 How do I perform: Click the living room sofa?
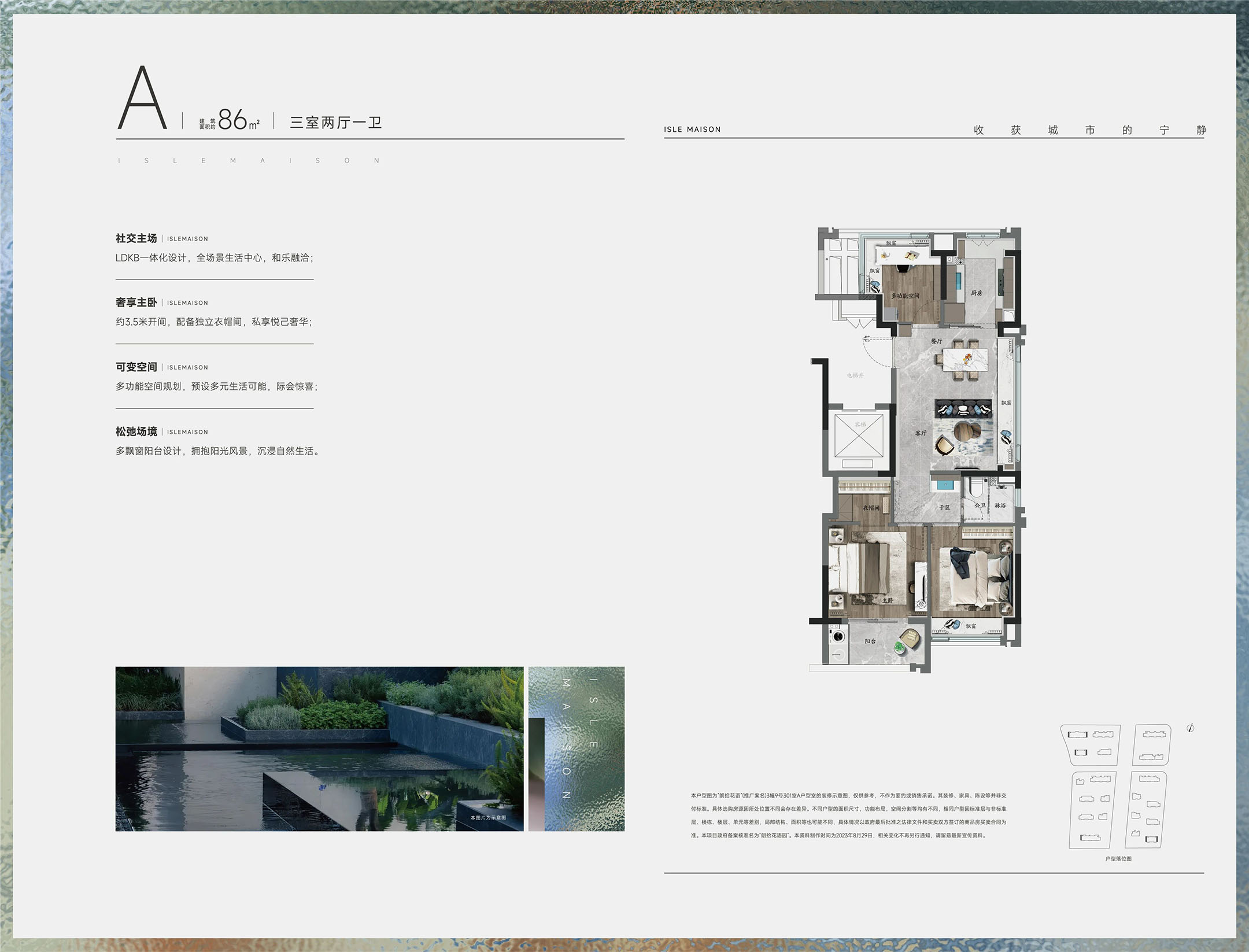963,409
